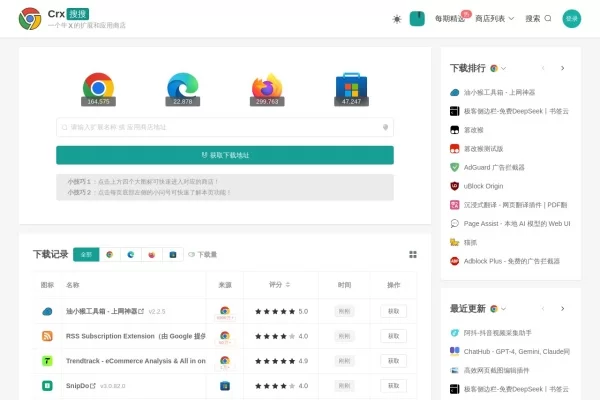Open Trendtrack - eCommerce Analysis link
This screenshot has width=600, height=400.
click(136, 361)
